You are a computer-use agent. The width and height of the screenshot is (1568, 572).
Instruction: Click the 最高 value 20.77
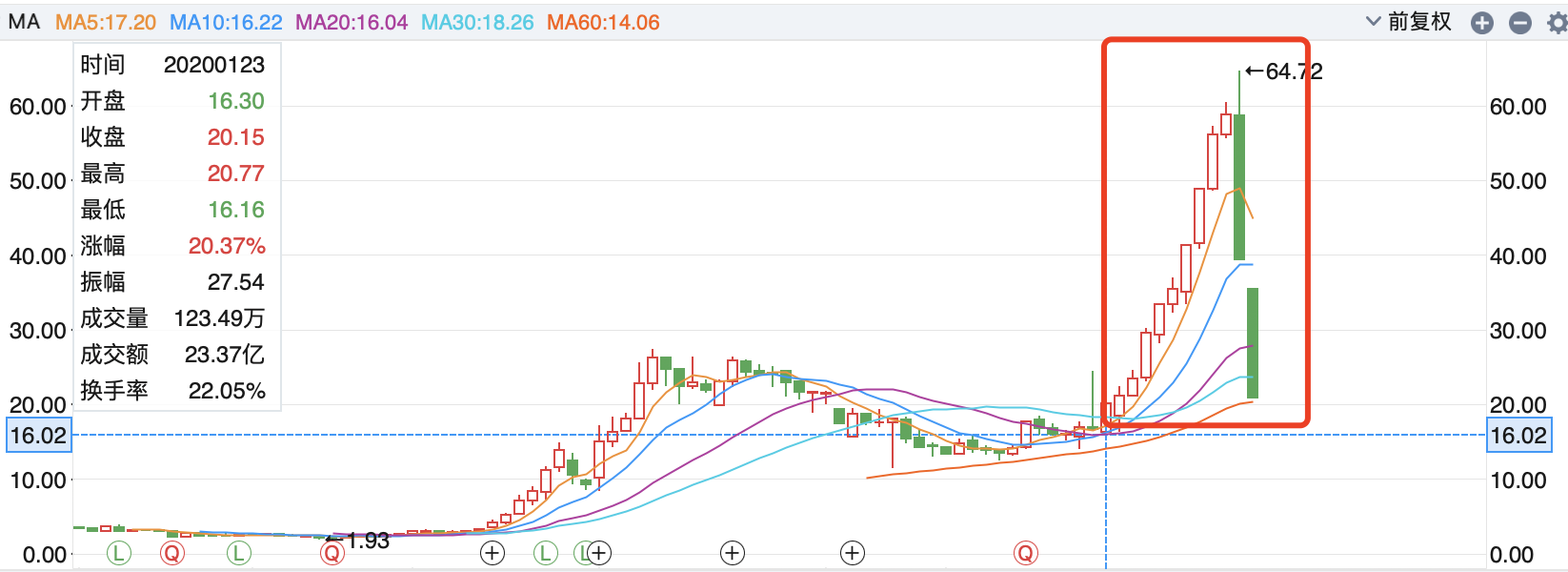pyautogui.click(x=236, y=174)
